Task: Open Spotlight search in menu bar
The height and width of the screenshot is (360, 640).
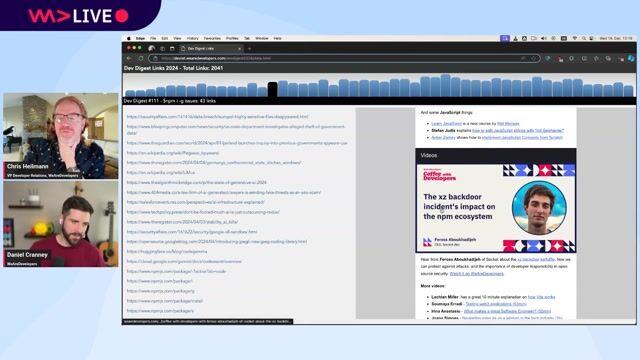Action: tap(584, 38)
